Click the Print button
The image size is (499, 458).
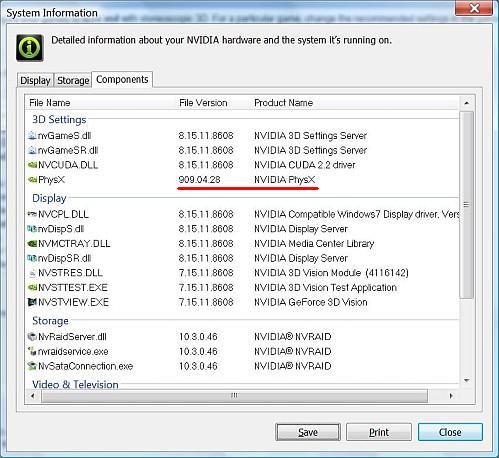pos(379,432)
